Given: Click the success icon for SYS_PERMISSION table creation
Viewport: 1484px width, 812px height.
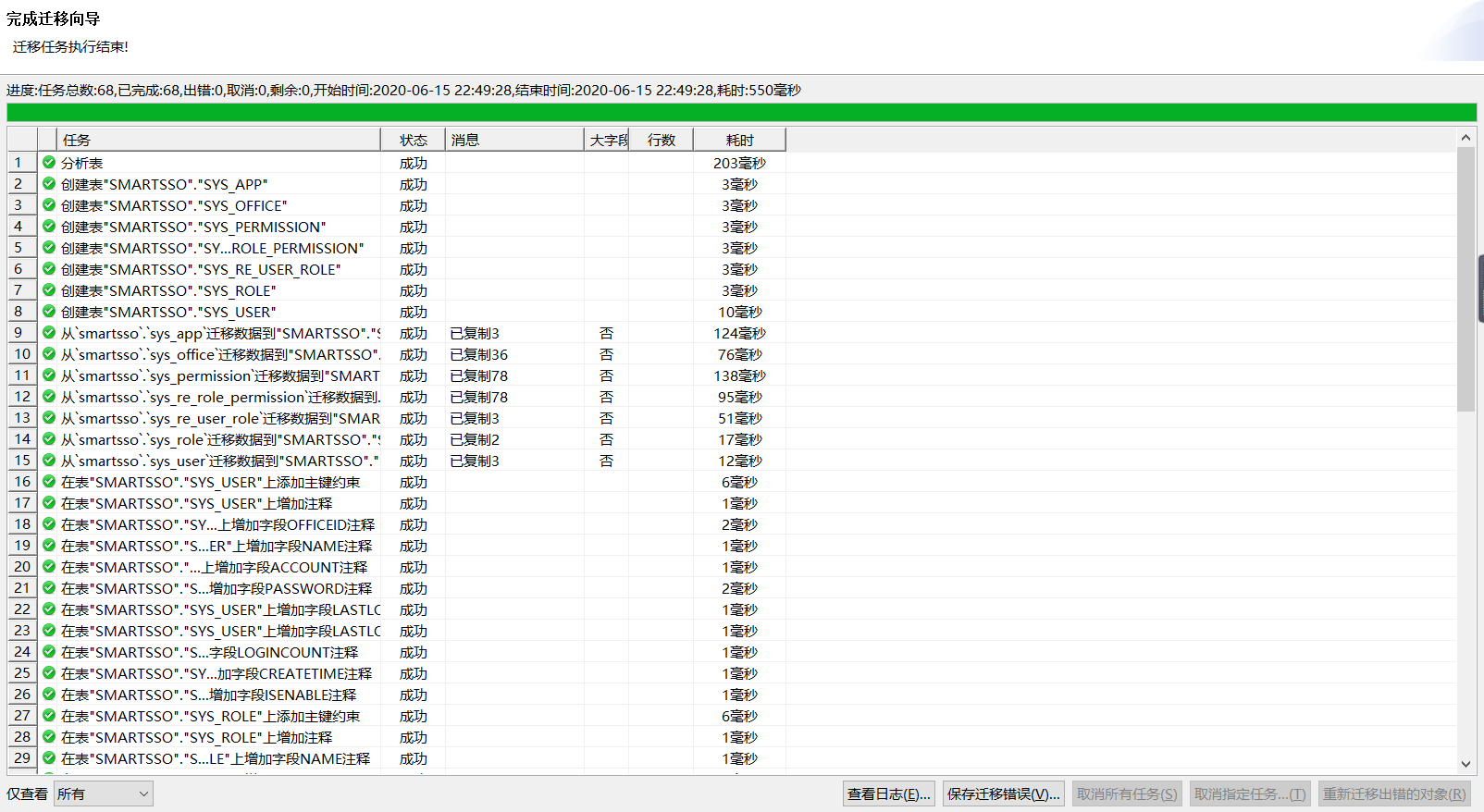Looking at the screenshot, I should [49, 227].
